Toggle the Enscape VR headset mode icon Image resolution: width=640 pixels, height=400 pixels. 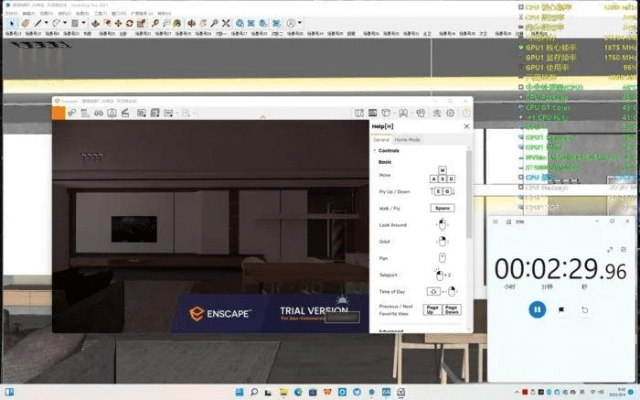(x=420, y=113)
